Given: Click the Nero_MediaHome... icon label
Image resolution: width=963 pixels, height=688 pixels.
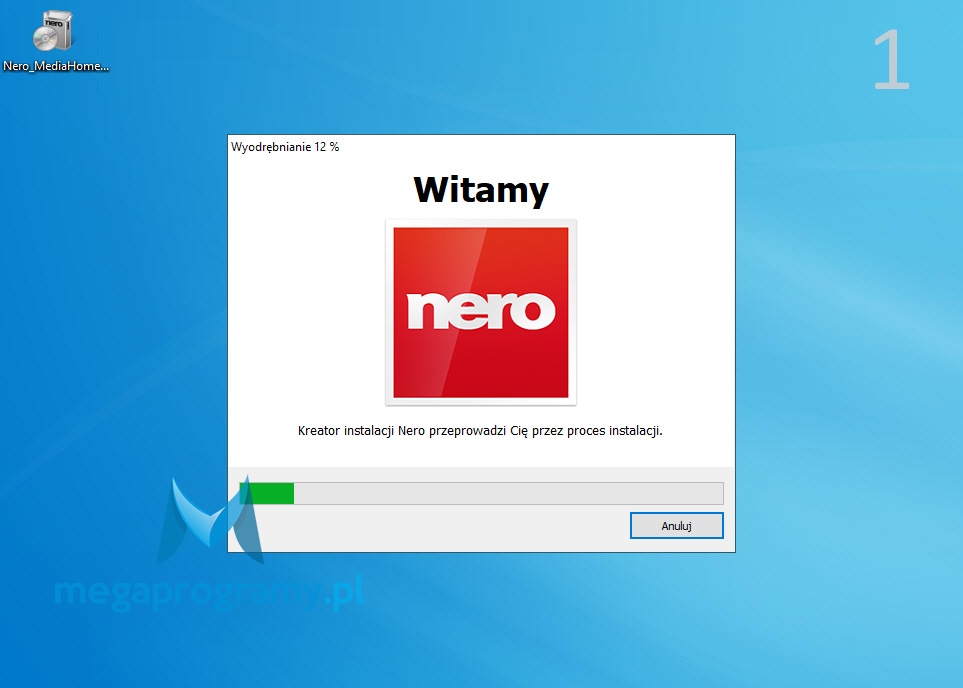Looking at the screenshot, I should pyautogui.click(x=56, y=66).
